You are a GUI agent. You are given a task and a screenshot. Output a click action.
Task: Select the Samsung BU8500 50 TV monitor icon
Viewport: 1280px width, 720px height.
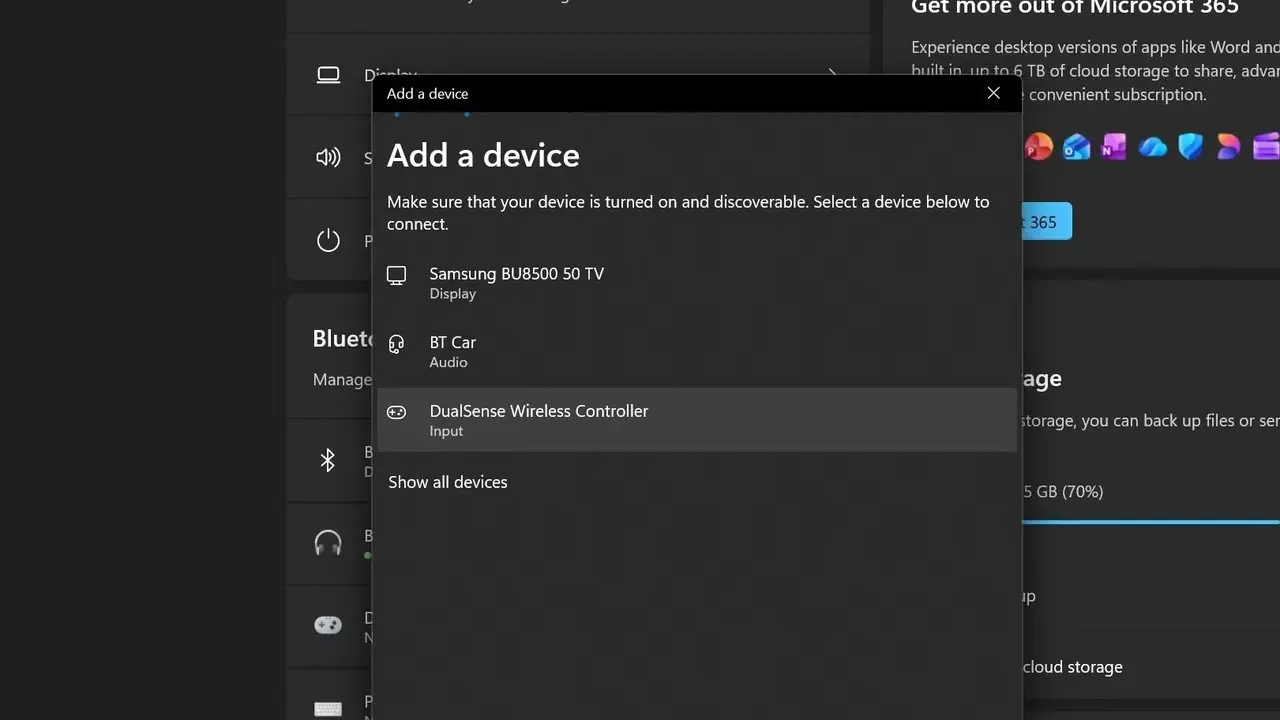coord(397,276)
